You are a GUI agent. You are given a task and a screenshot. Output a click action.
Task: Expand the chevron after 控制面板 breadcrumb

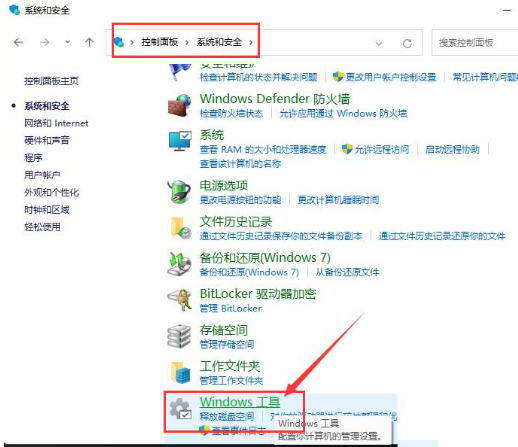(187, 42)
